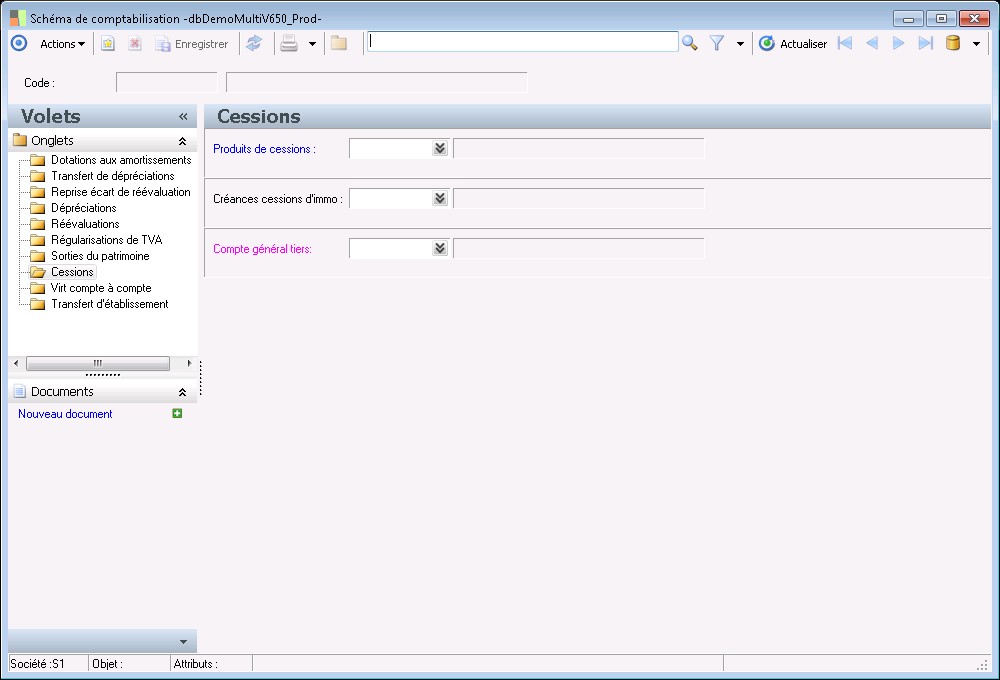
Task: Open the Créances cessions d'immo dropdown
Action: click(440, 198)
